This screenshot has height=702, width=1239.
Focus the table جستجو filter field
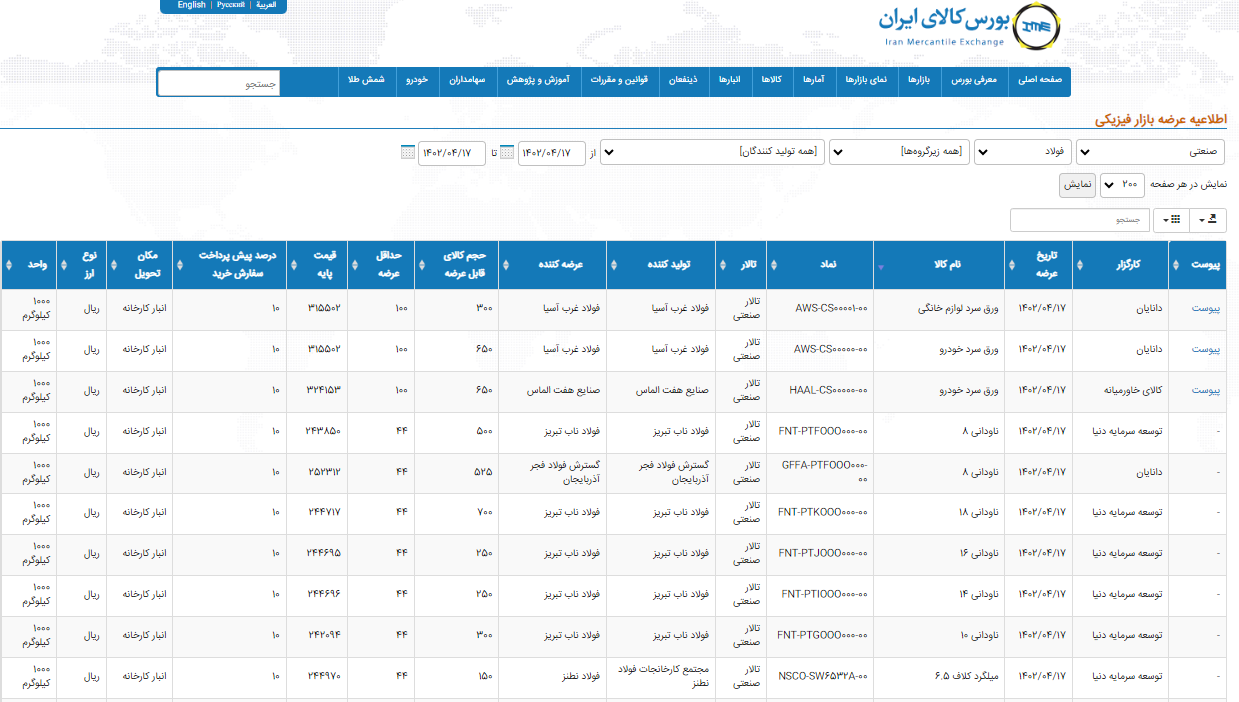(1079, 220)
